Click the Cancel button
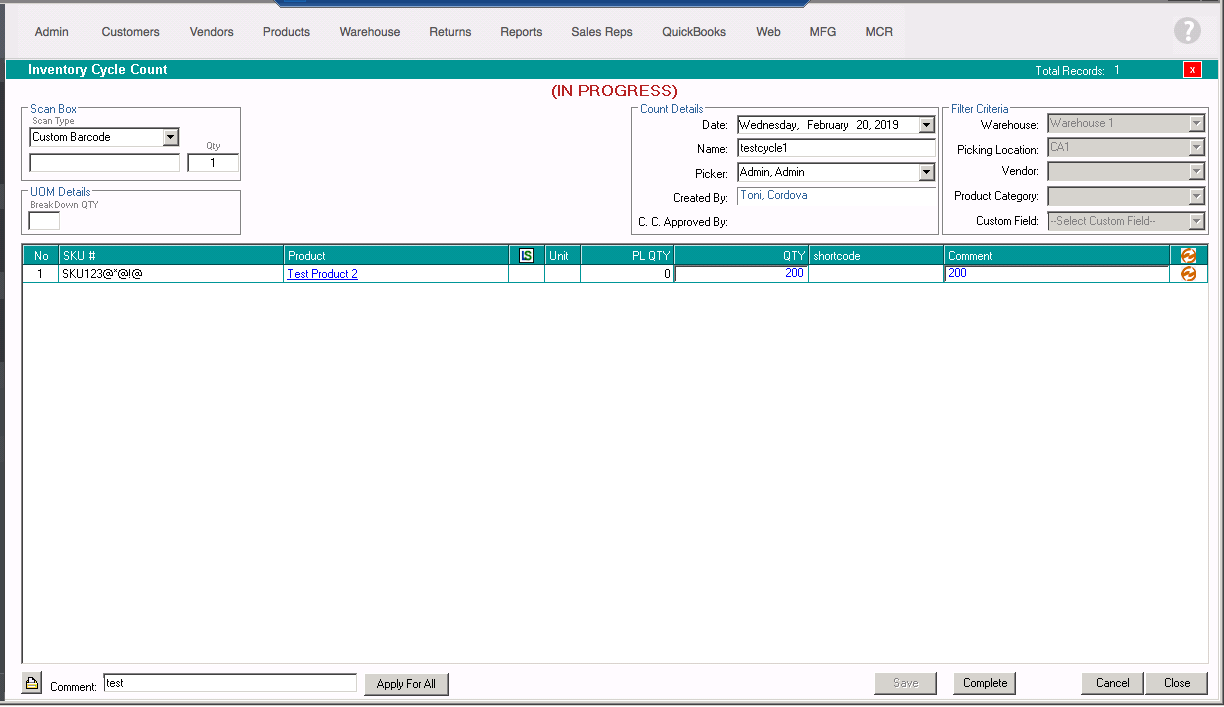The width and height of the screenshot is (1224, 707). [x=1112, y=683]
